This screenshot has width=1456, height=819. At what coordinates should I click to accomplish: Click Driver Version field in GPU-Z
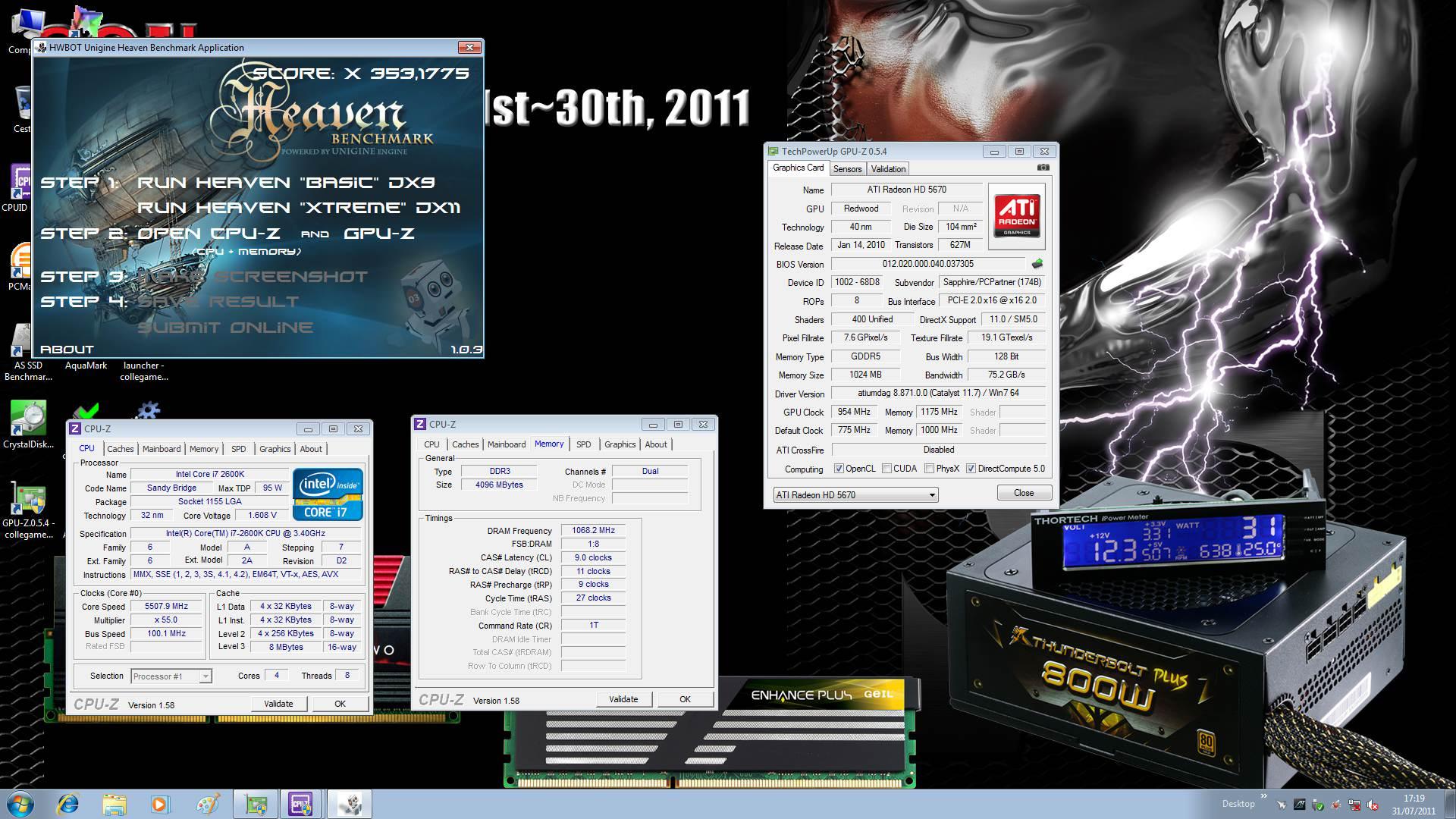point(938,393)
